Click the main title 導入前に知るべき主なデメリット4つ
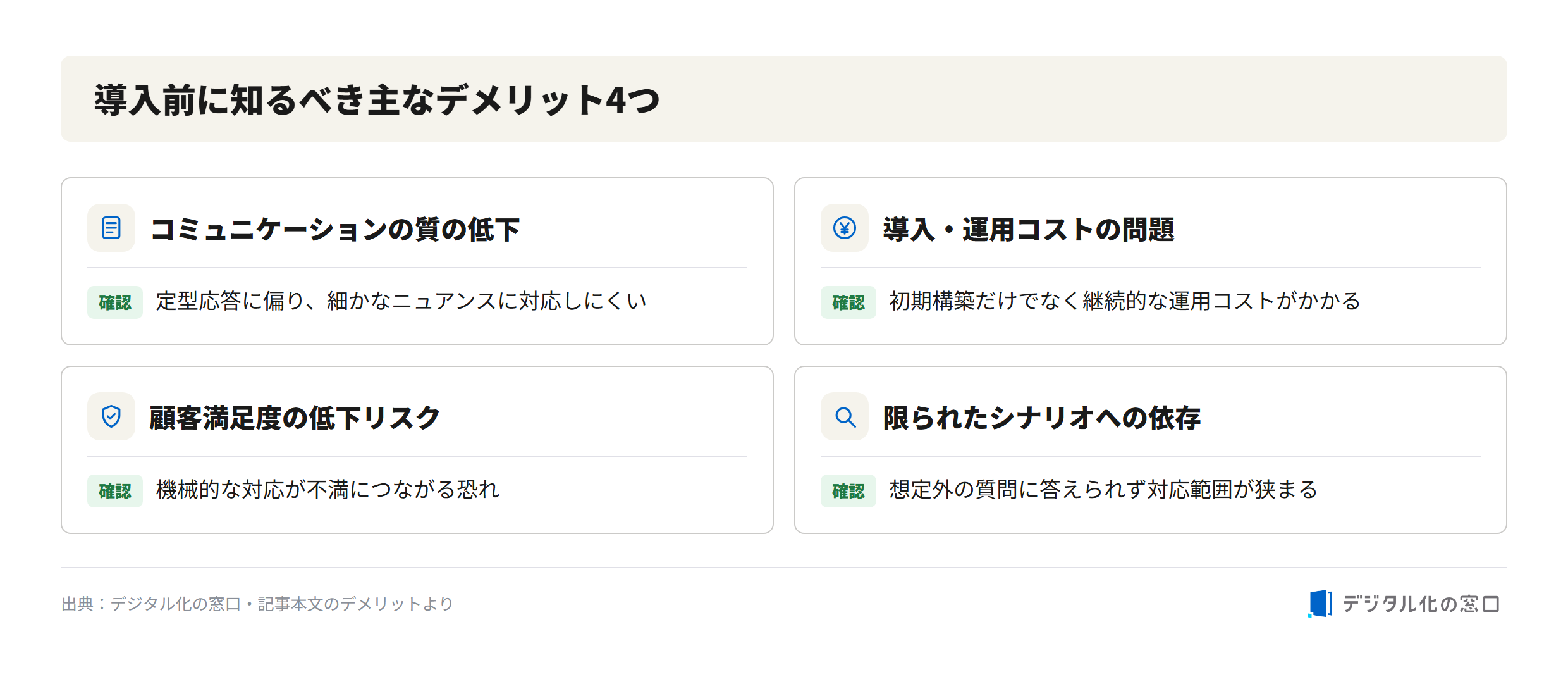1568x677 pixels. point(377,100)
